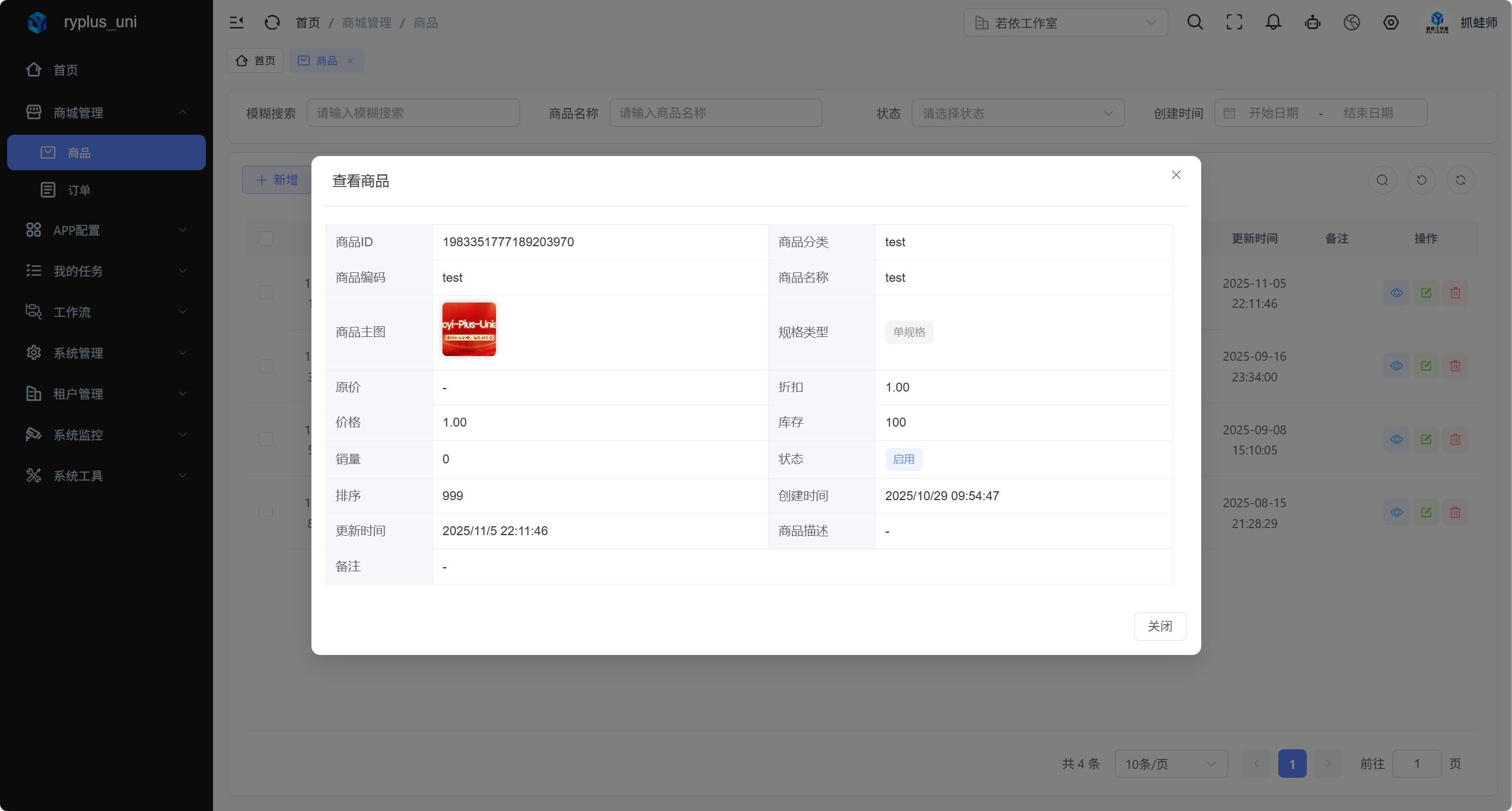
Task: Click the page refresh icon beside breadcrumb
Action: click(272, 23)
